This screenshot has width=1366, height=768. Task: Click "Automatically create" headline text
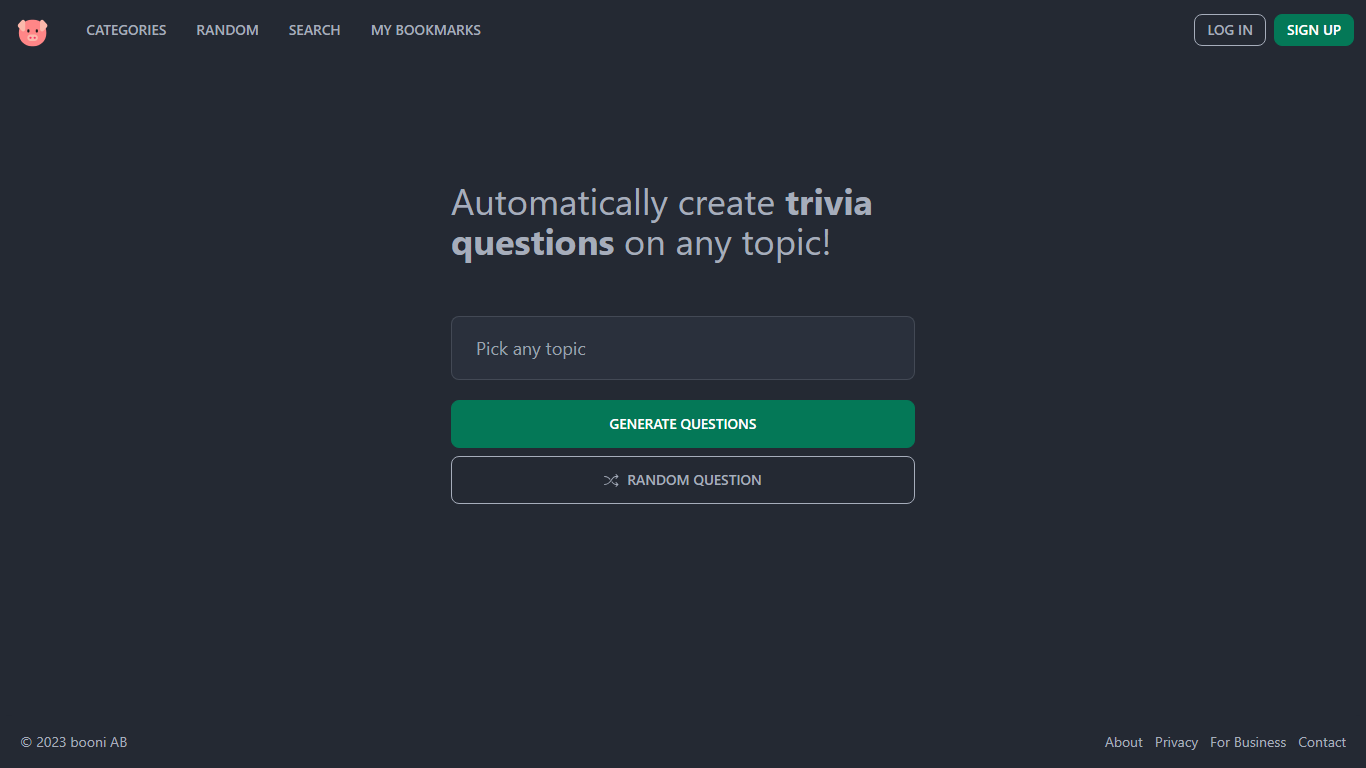pos(612,203)
